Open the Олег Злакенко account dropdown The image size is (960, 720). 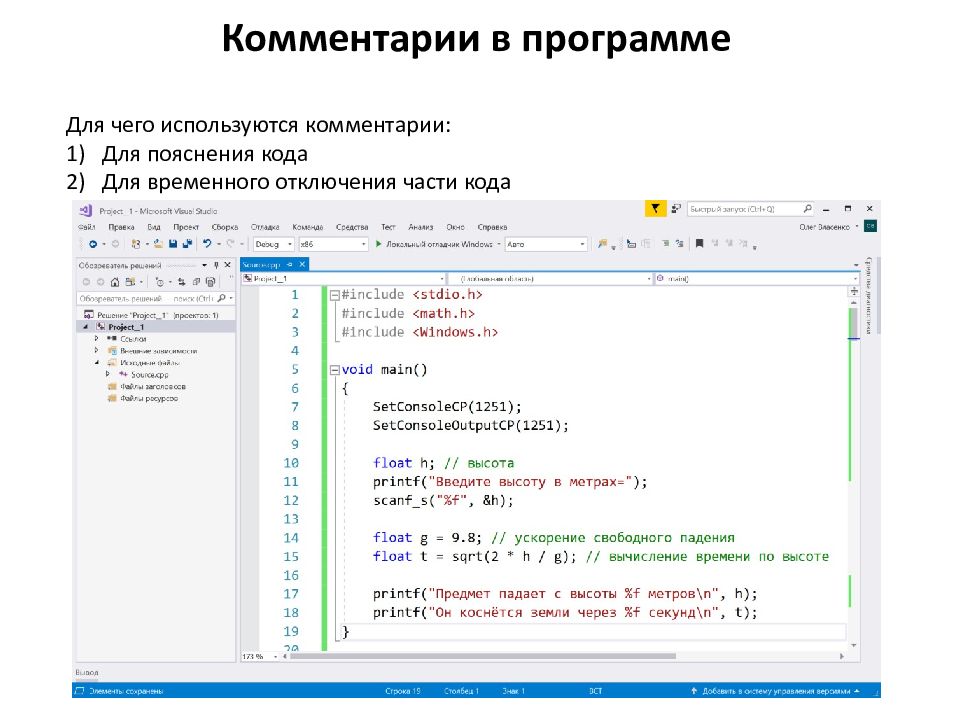[x=829, y=227]
